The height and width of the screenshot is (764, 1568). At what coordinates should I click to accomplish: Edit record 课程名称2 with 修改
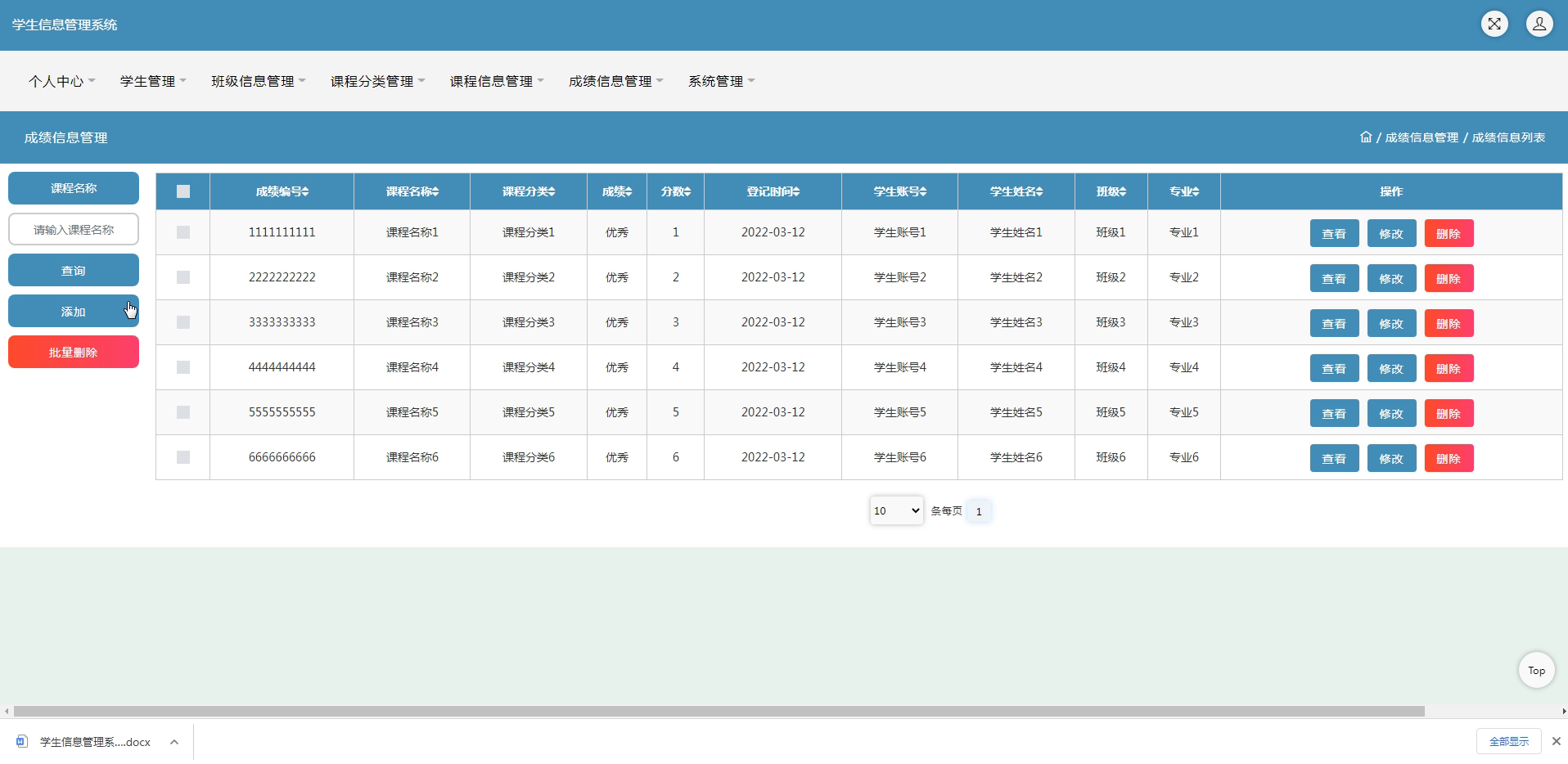1391,278
